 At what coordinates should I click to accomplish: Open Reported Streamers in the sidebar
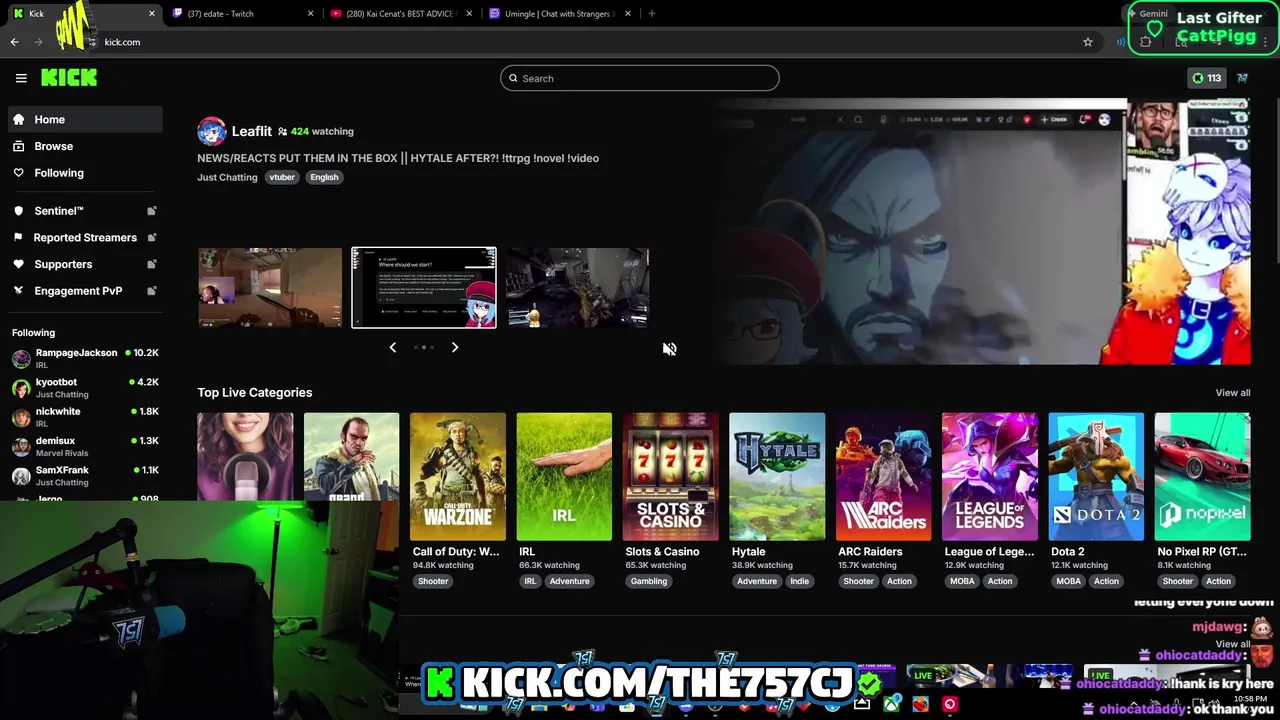click(85, 237)
